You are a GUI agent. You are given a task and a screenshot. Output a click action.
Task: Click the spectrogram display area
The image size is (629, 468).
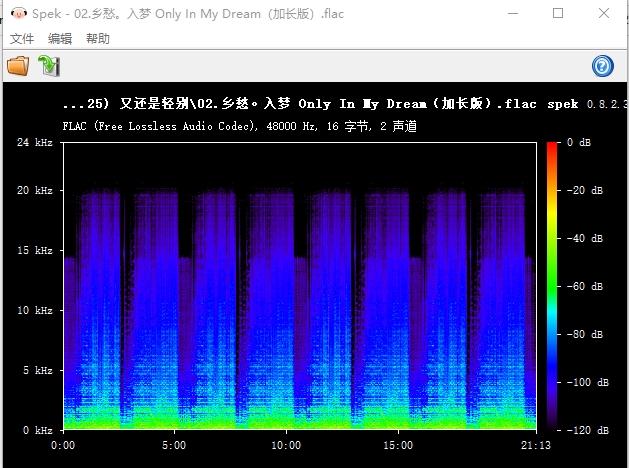pos(300,286)
